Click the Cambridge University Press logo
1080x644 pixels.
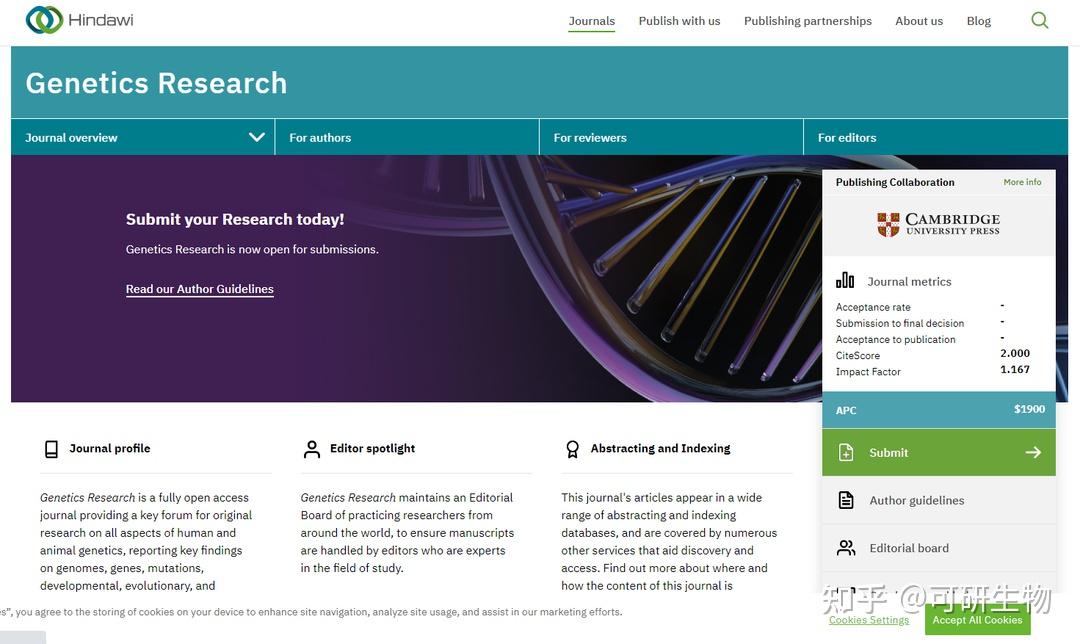[937, 225]
